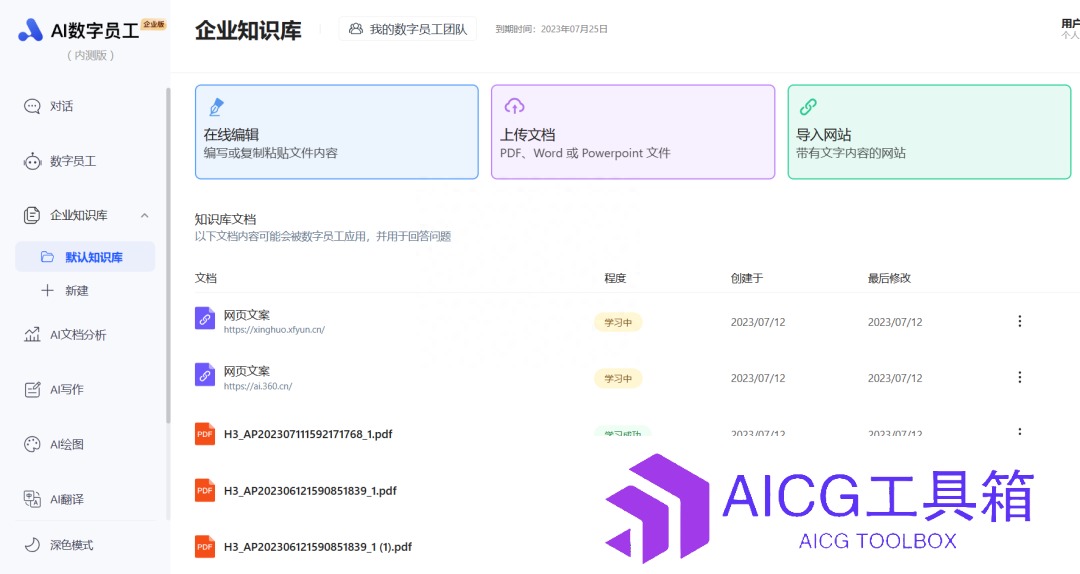Click the 我的数字员工团队 button
This screenshot has height=574, width=1080.
[x=408, y=29]
